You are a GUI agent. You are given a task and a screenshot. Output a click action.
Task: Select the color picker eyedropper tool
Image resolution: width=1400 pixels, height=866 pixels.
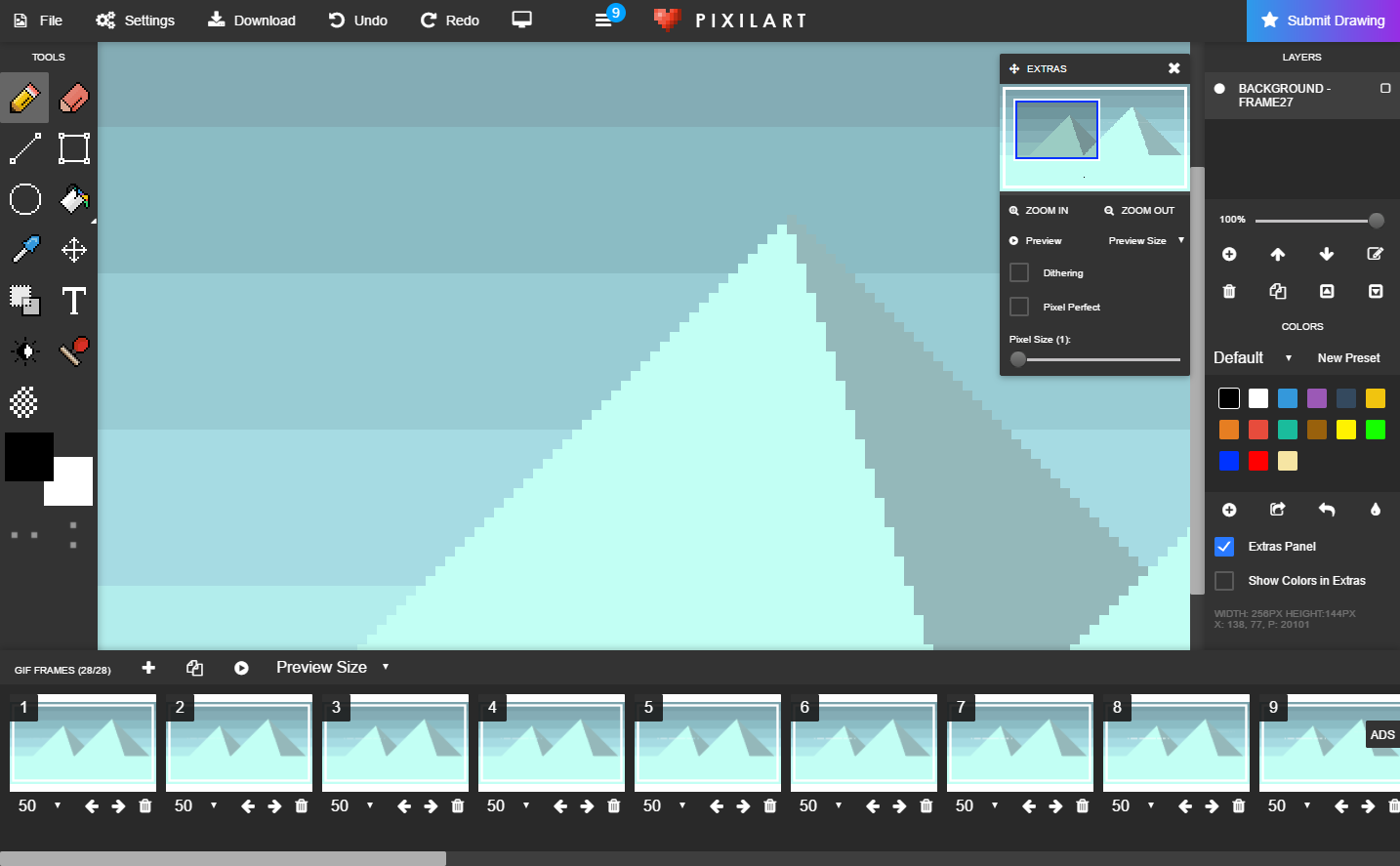click(x=25, y=250)
